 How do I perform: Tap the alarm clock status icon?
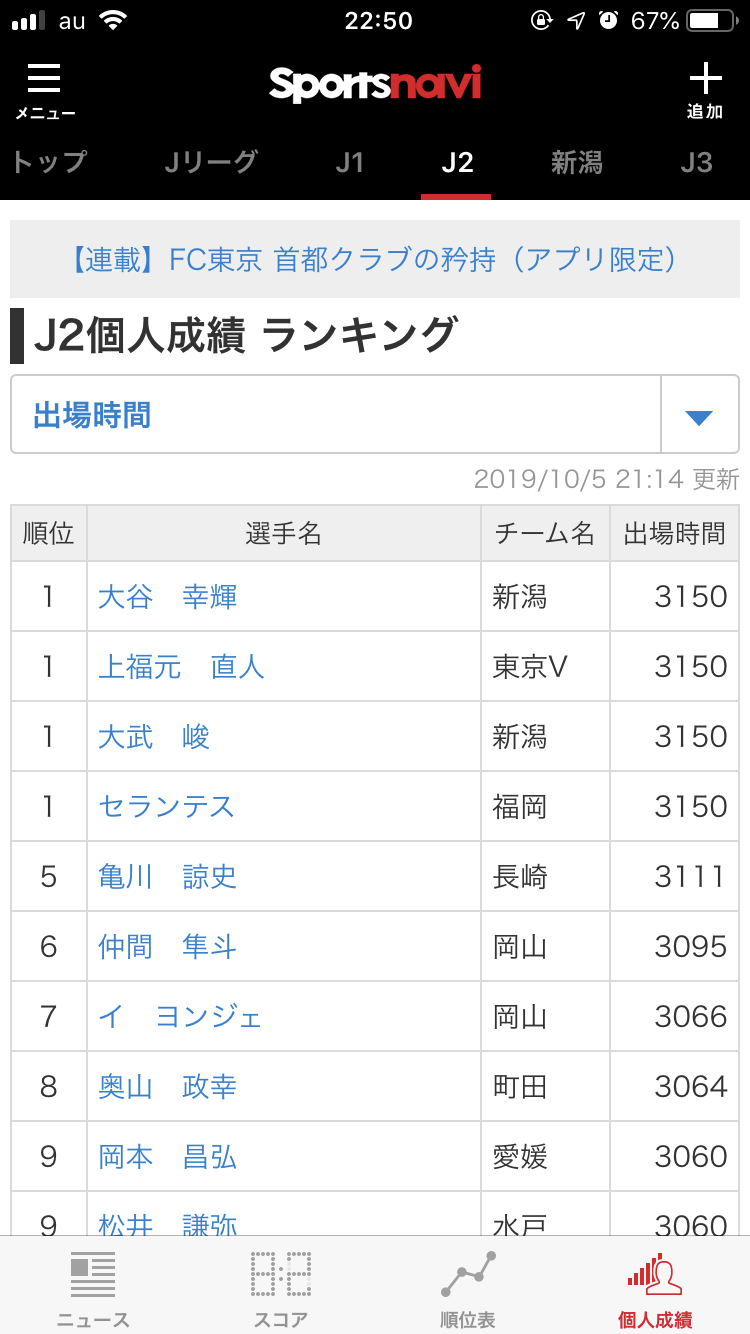pos(609,21)
